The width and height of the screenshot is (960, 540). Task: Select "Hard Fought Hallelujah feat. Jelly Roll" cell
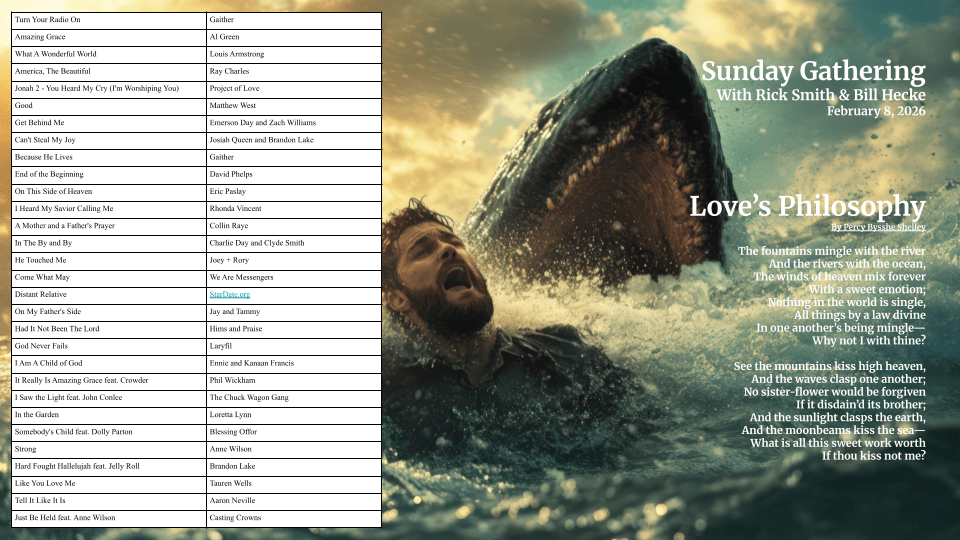(x=79, y=466)
